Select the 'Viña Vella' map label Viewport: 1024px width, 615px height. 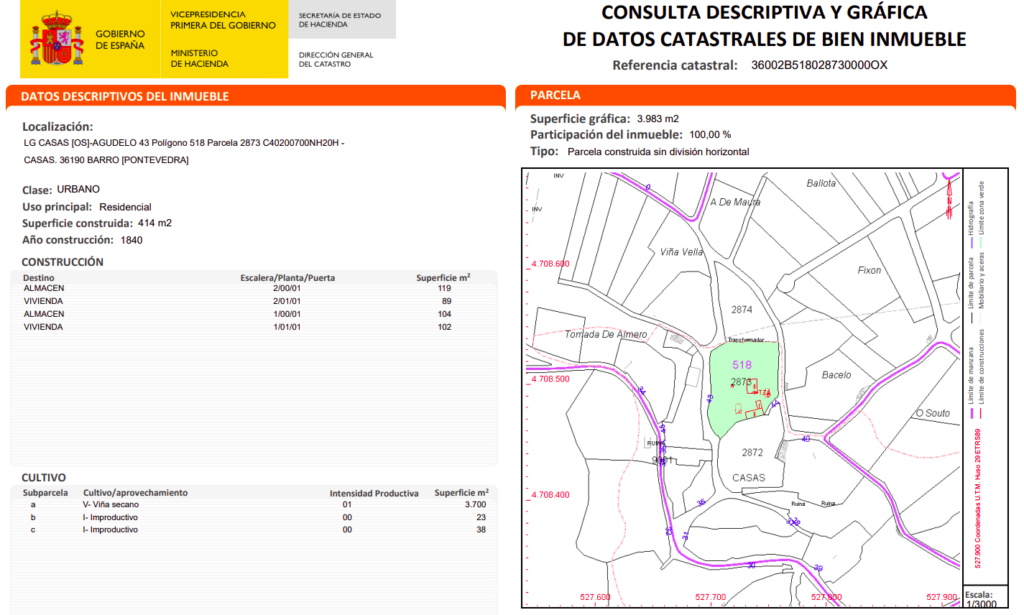coord(681,252)
